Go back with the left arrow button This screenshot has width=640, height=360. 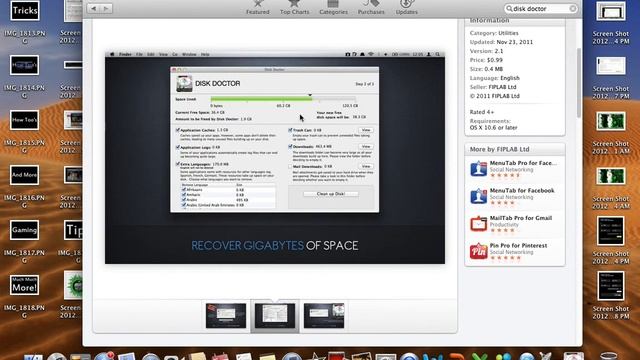click(94, 8)
